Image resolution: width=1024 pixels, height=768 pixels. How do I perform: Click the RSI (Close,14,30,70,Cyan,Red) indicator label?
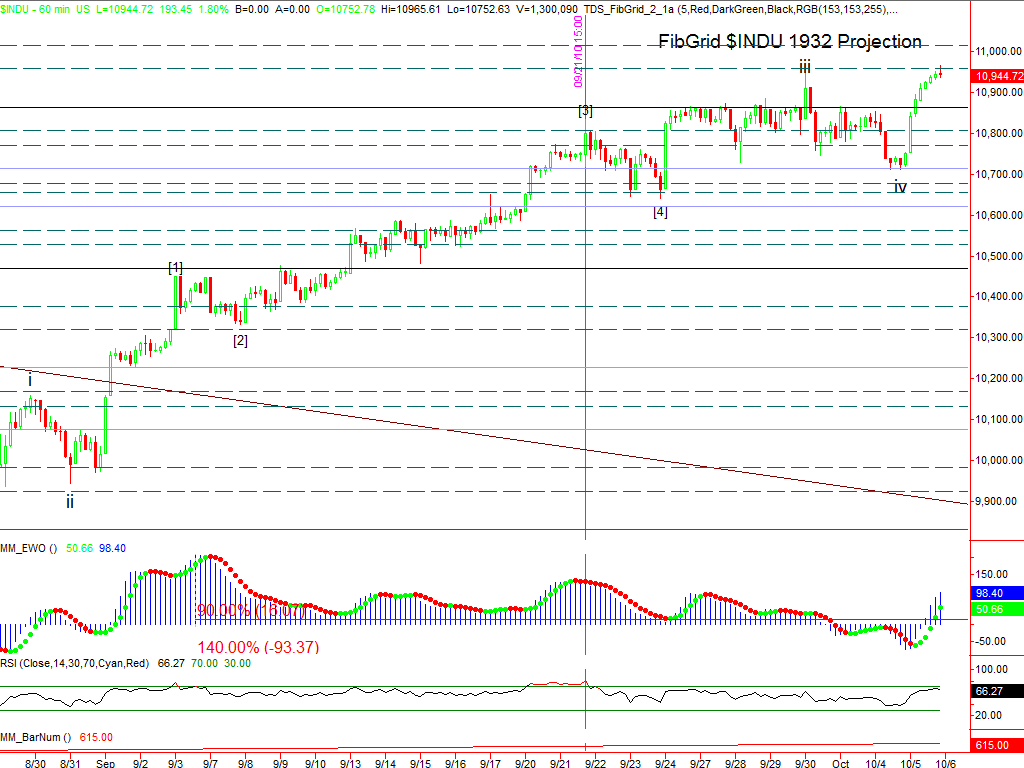[x=75, y=661]
